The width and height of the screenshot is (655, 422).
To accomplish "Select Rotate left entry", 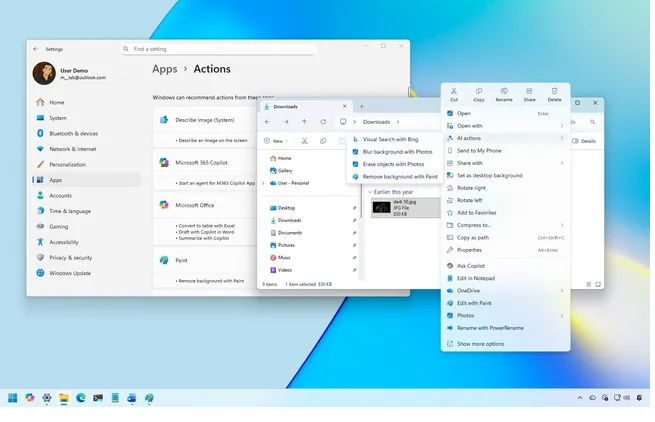I will pyautogui.click(x=505, y=200).
